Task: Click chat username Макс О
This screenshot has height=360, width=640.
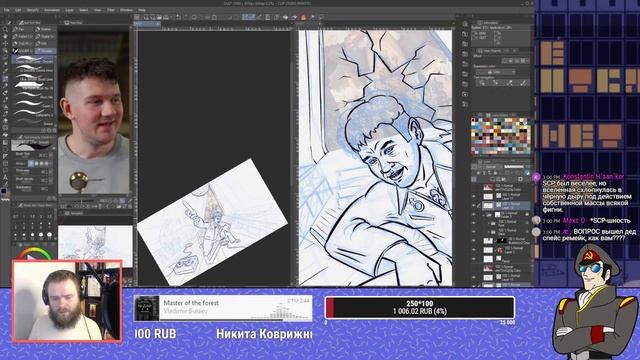Action: point(575,220)
